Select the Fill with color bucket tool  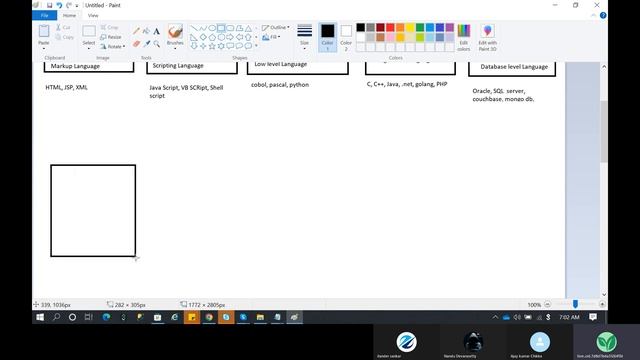tap(146, 31)
